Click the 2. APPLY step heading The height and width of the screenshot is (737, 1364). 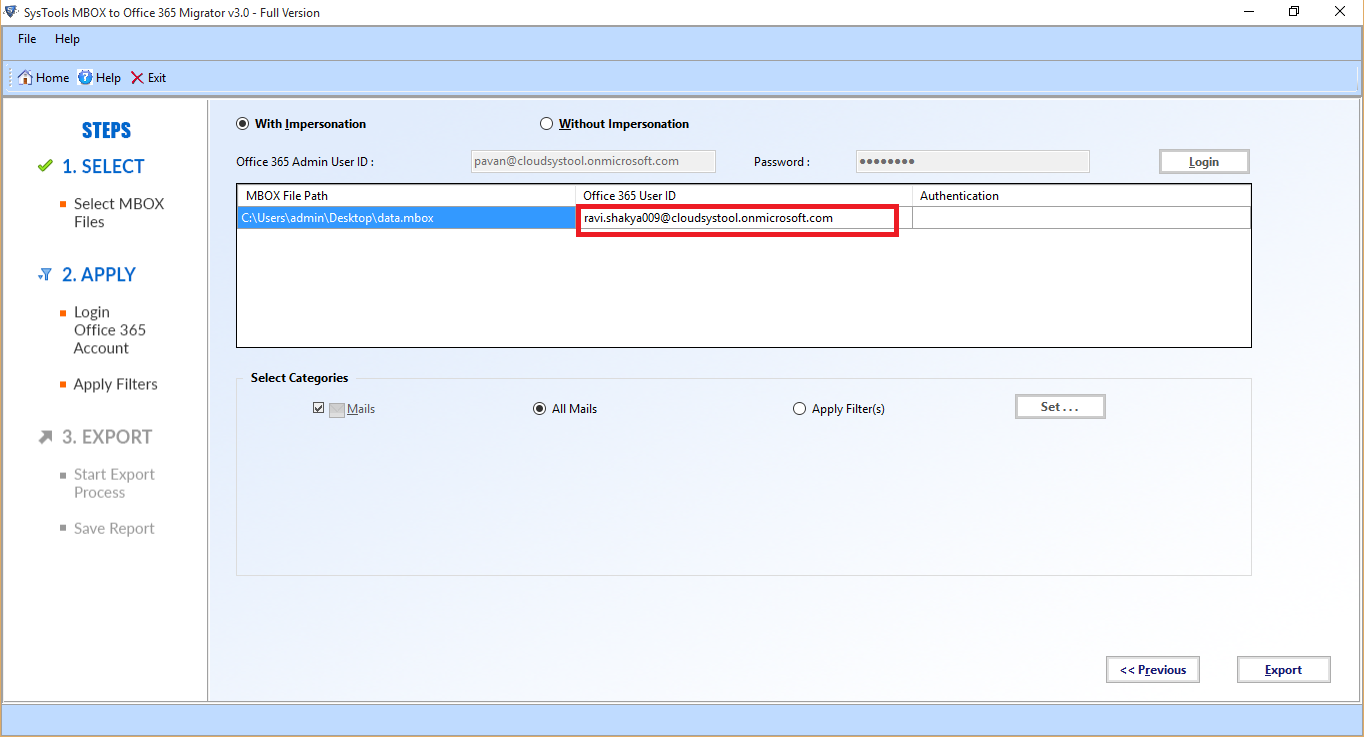pos(99,275)
